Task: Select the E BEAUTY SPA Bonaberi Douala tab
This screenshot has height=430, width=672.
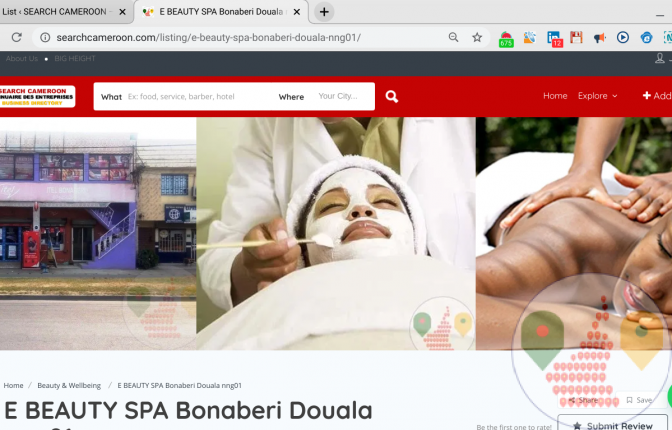Action: 221,12
